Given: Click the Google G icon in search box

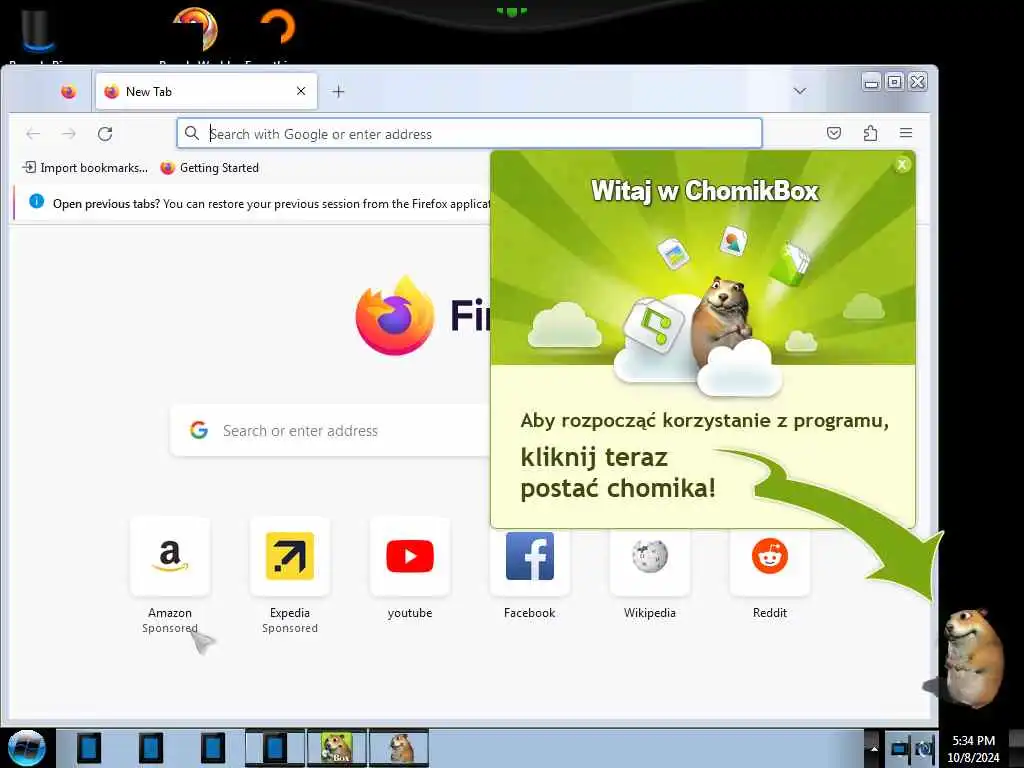Looking at the screenshot, I should (199, 430).
